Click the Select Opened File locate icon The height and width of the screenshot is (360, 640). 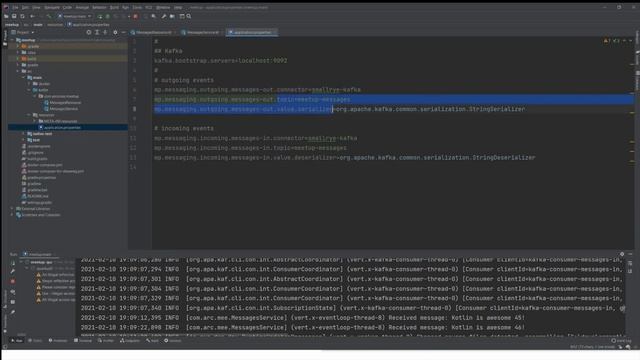(x=89, y=32)
